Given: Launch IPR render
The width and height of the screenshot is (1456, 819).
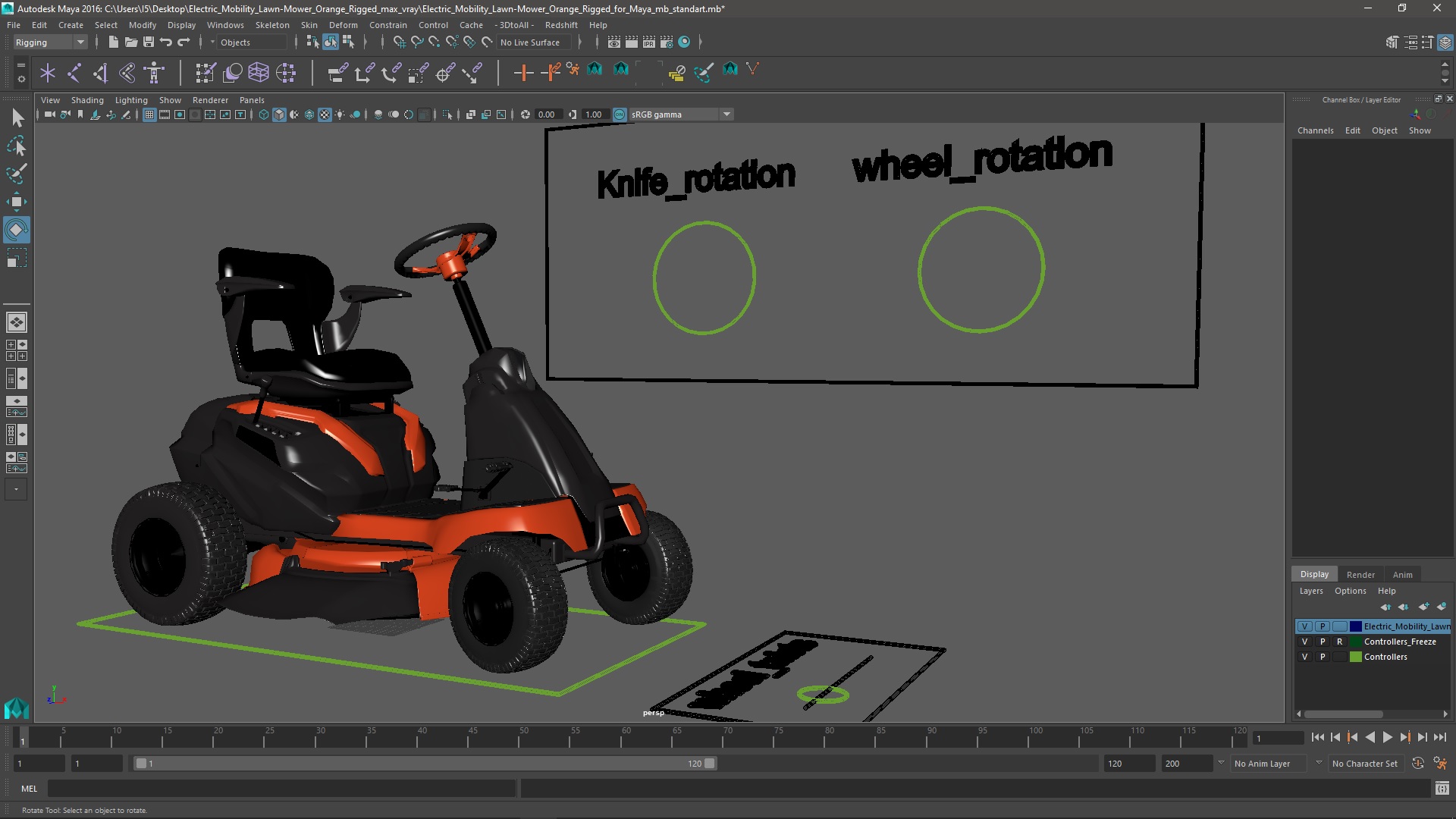Looking at the screenshot, I should (648, 42).
